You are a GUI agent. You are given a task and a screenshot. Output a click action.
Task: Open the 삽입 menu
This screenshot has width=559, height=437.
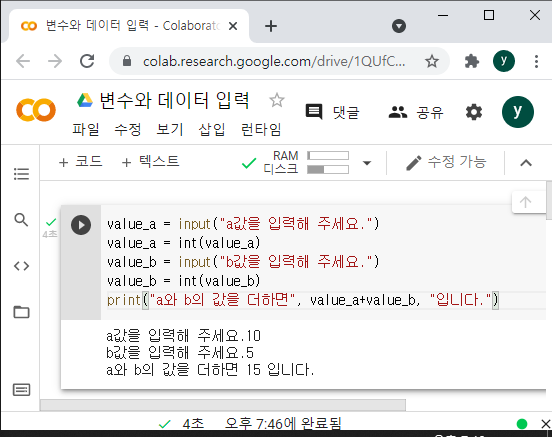click(x=212, y=129)
